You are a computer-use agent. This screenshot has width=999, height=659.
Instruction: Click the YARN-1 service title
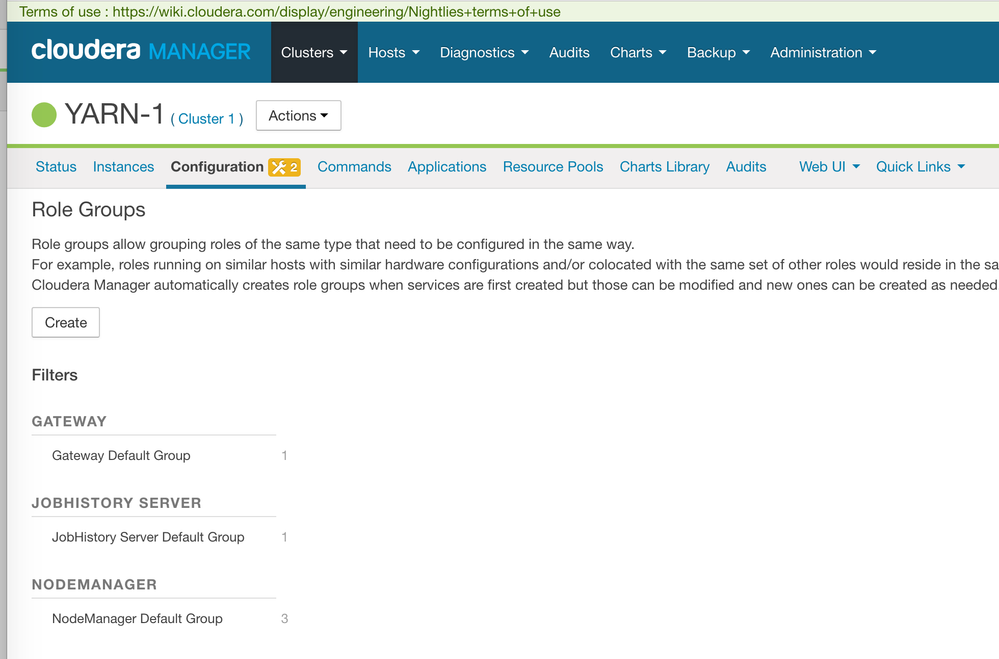tap(114, 115)
